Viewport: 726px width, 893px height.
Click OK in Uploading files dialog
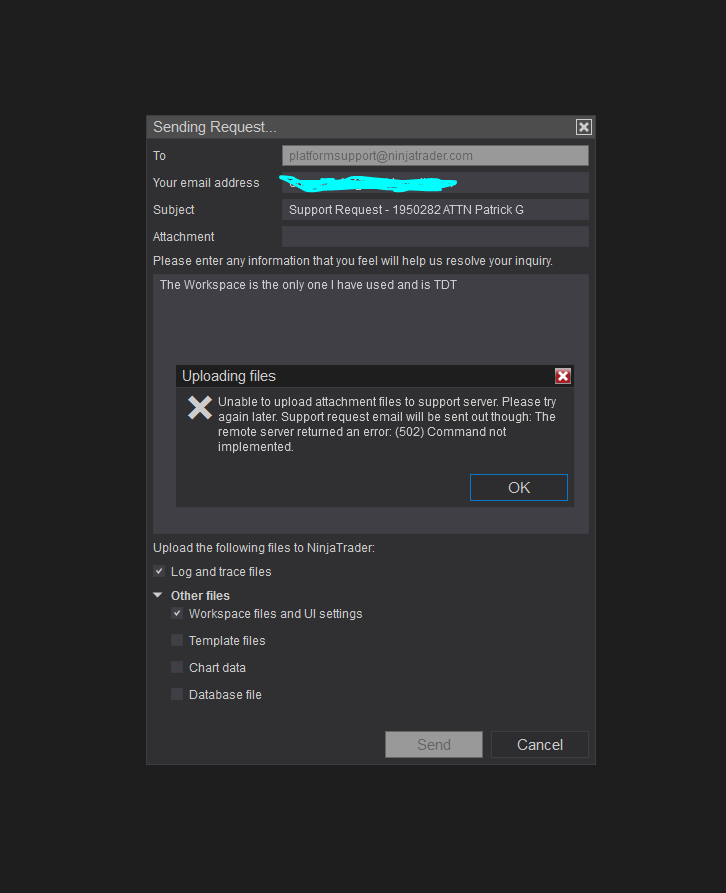coord(518,488)
